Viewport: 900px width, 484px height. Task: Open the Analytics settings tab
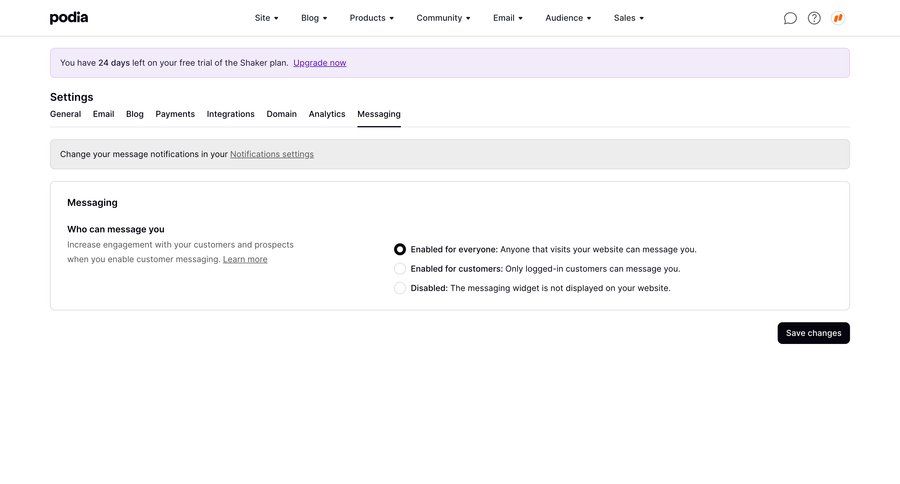click(327, 114)
